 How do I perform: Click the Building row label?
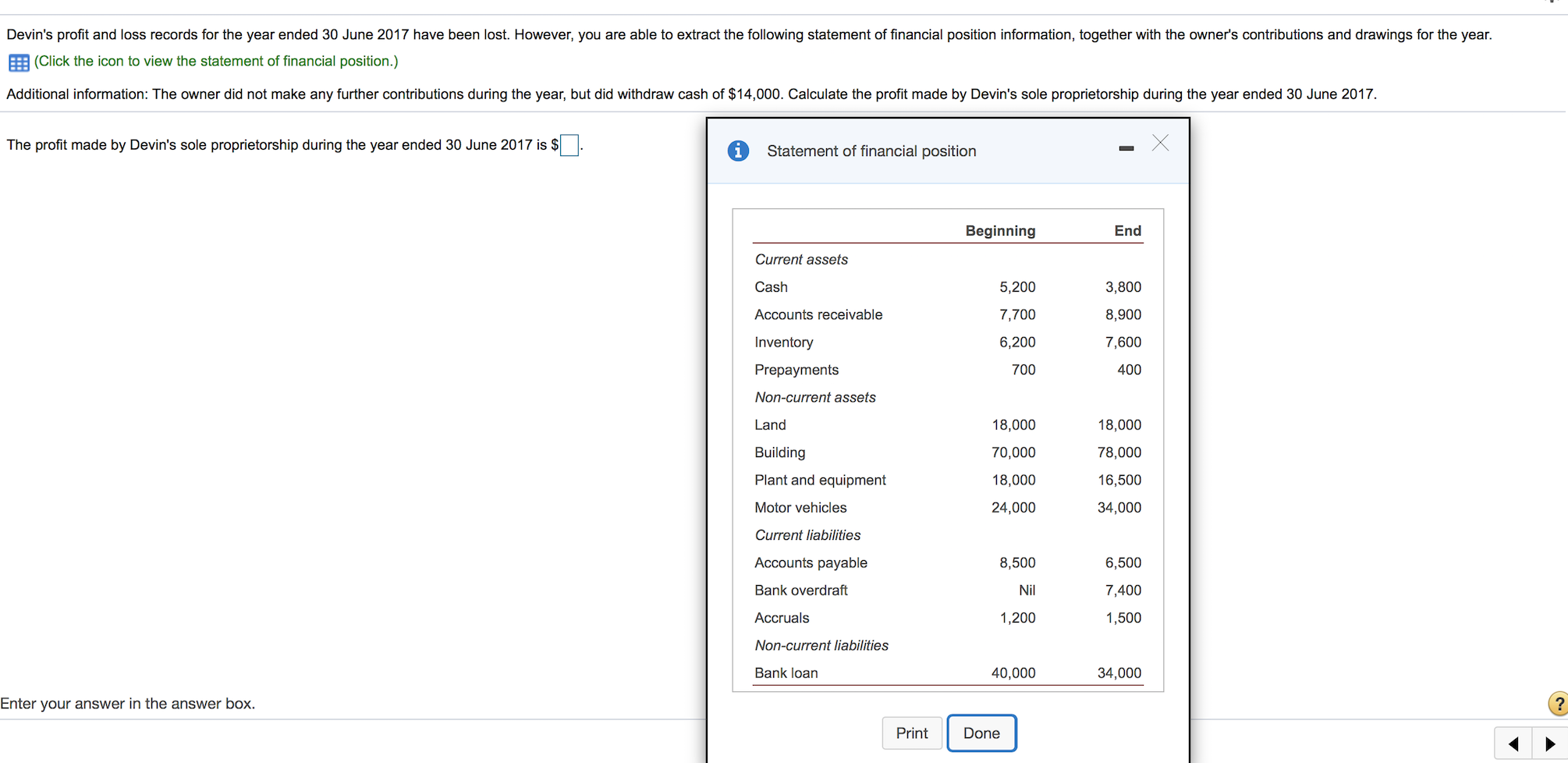point(779,452)
